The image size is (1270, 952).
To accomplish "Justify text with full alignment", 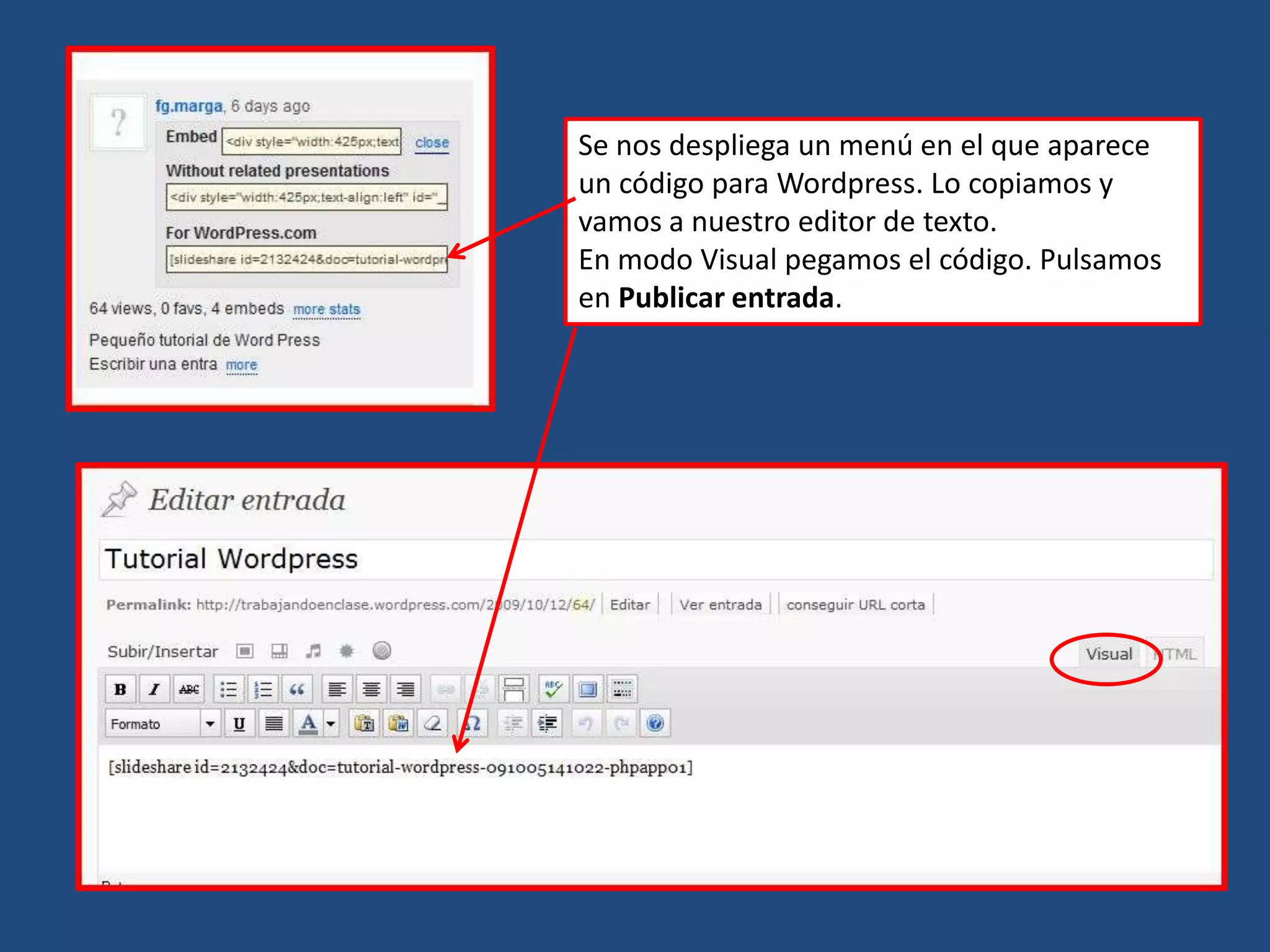I will click(273, 723).
